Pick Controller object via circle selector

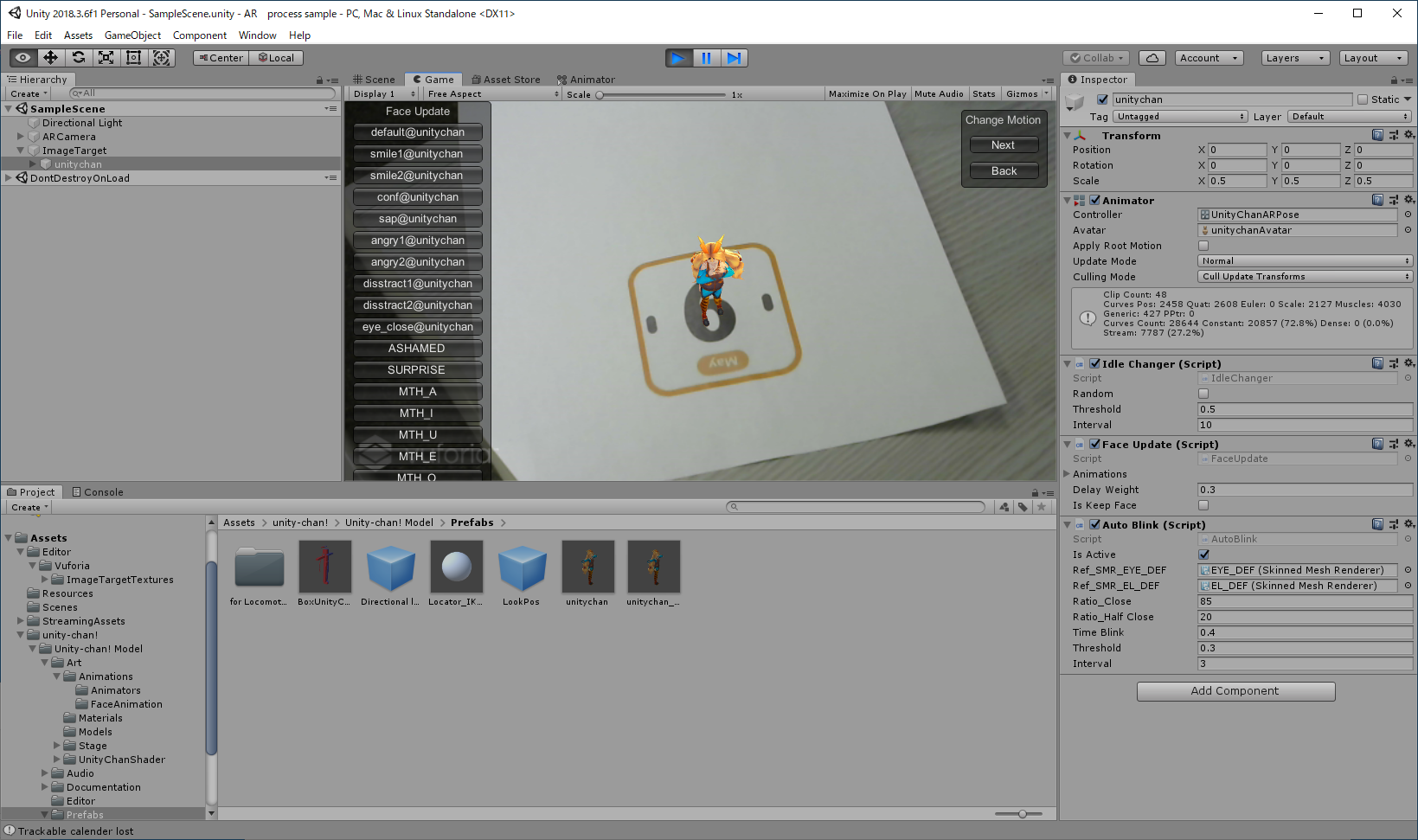[1408, 215]
